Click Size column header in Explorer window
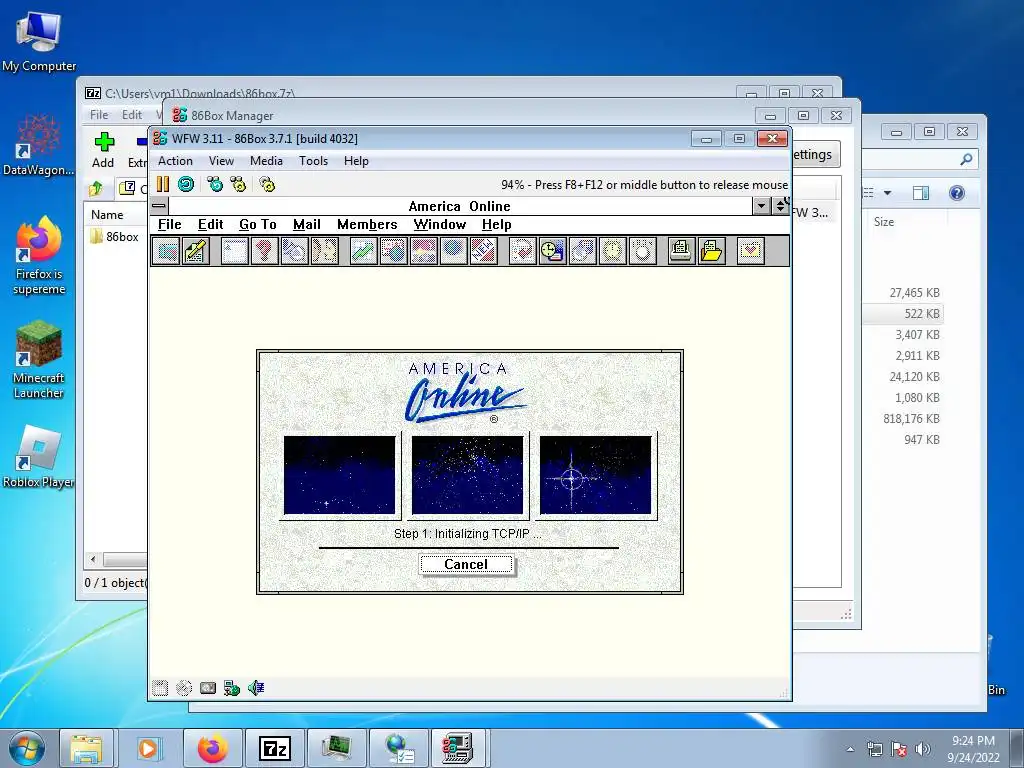This screenshot has width=1024, height=768. point(884,222)
